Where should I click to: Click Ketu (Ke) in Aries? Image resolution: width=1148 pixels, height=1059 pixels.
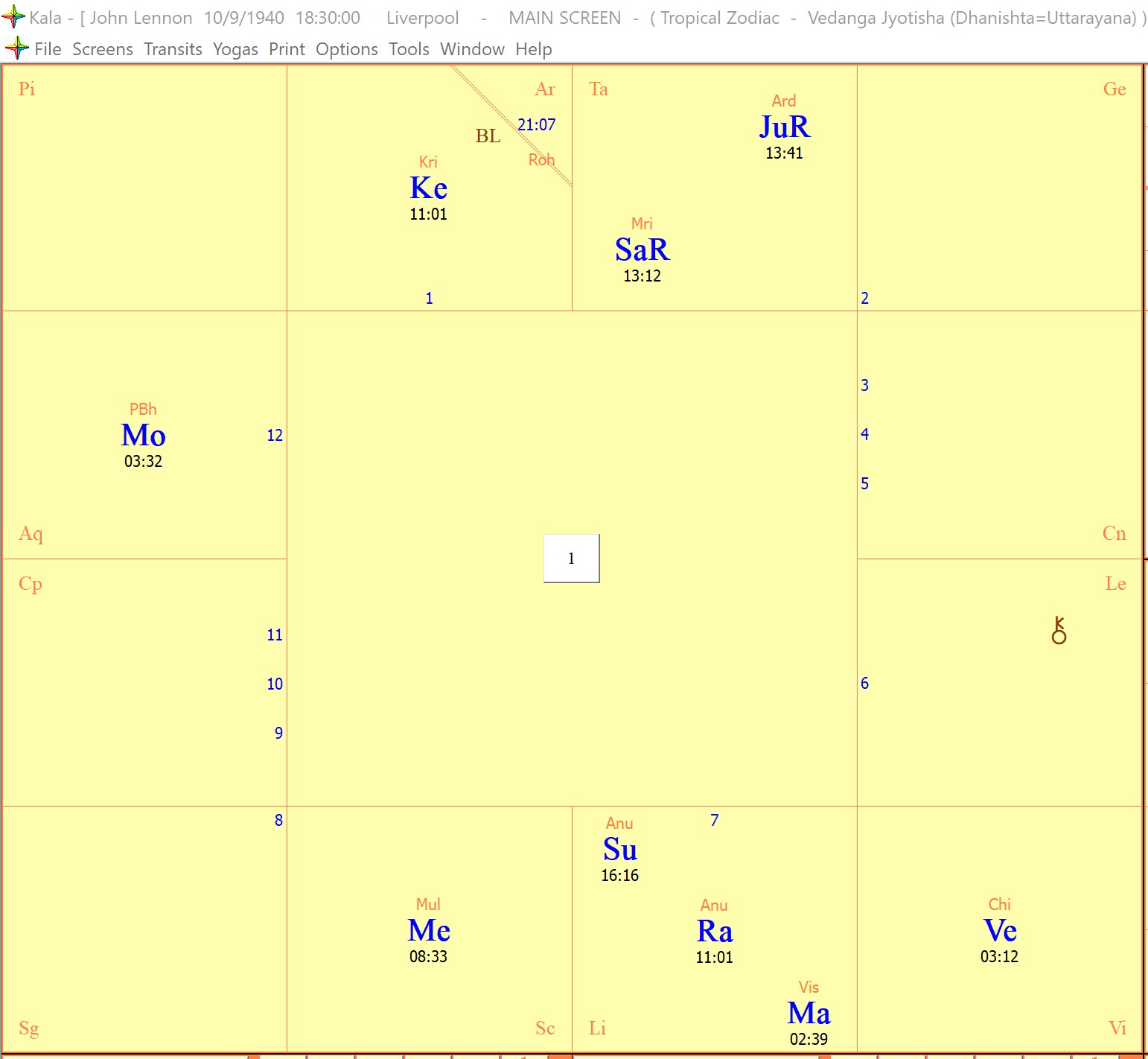(428, 188)
